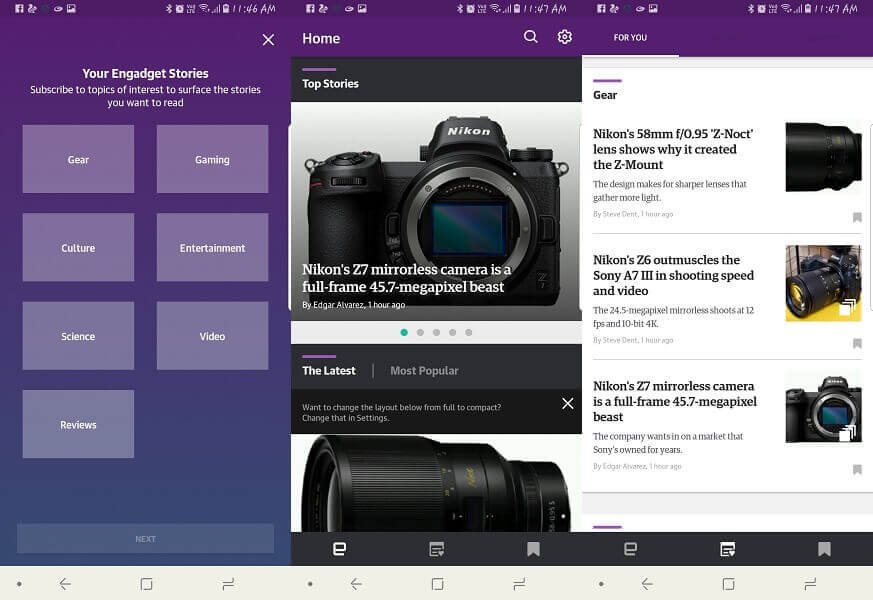Screen dimensions: 873x600
Task: Tap Android home button on first screen
Action: 146,584
